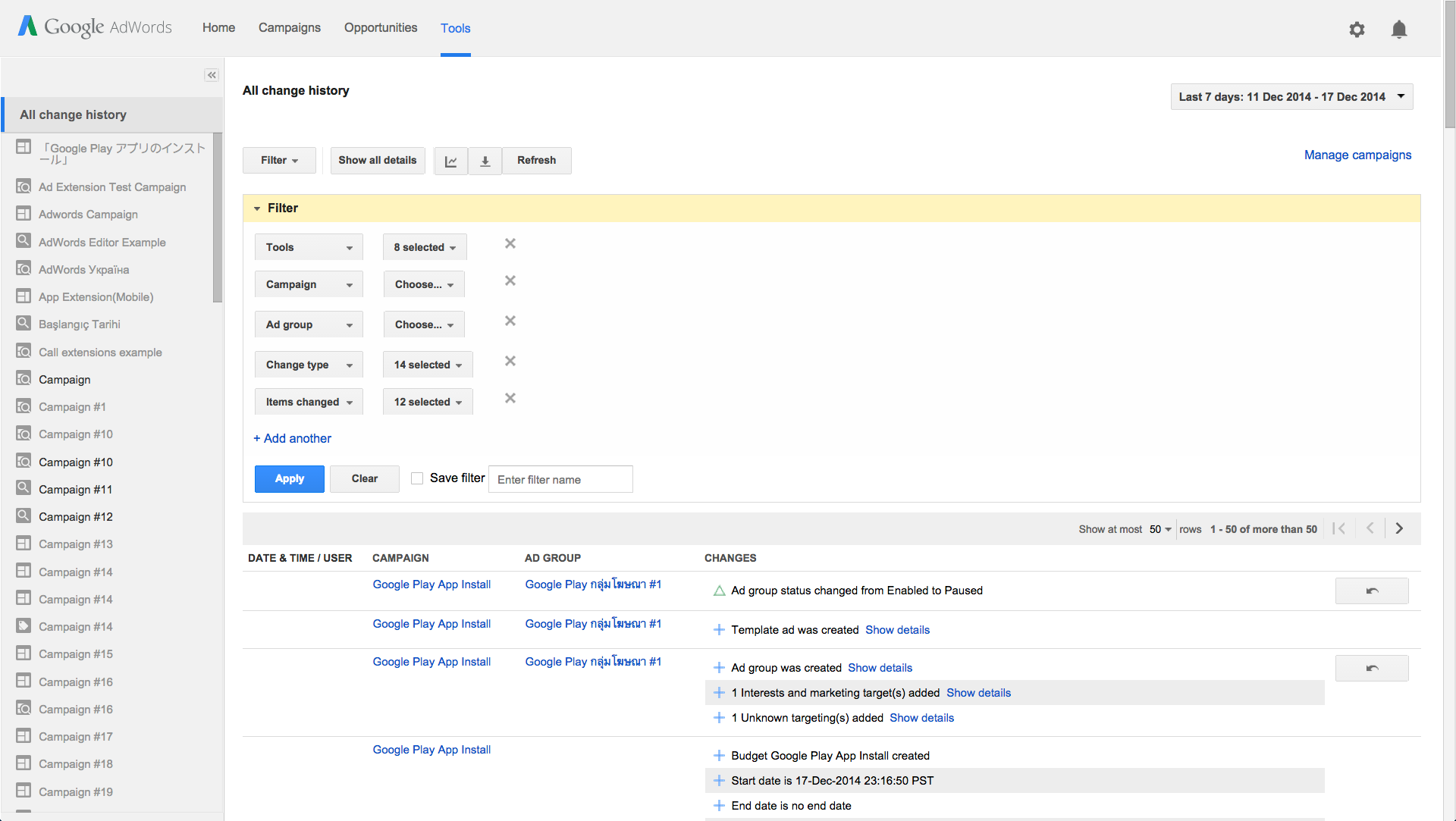This screenshot has width=1456, height=821.
Task: Collapse the sidebar with double-arrow icon
Action: [x=212, y=75]
